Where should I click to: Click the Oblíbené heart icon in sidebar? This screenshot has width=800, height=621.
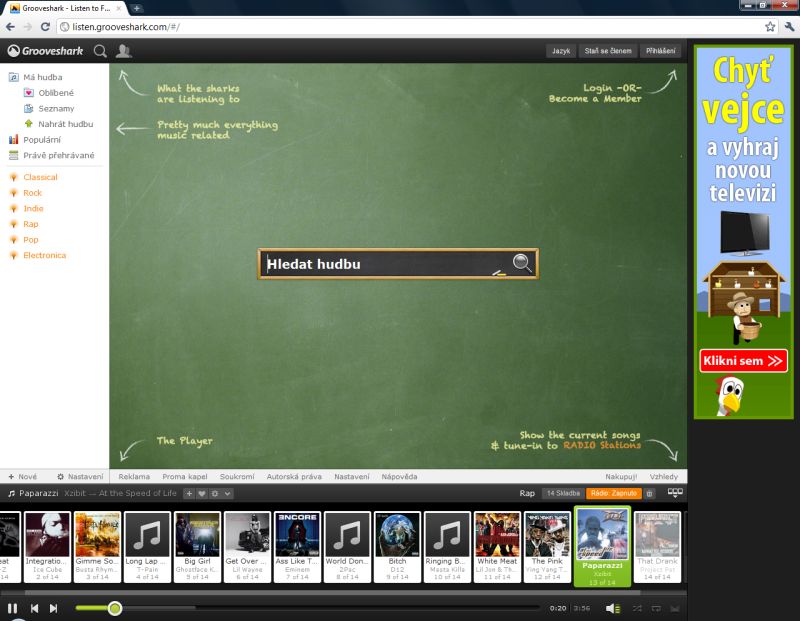point(29,93)
